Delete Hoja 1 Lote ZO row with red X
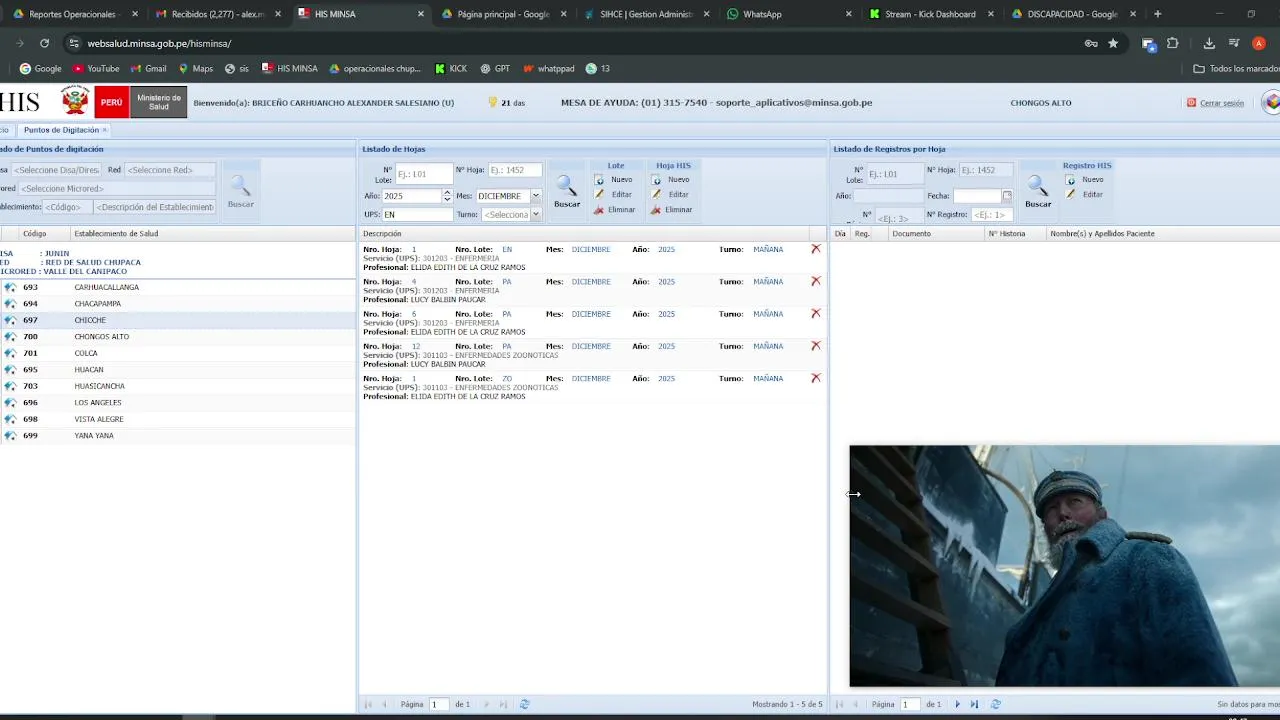The image size is (1280, 720). (x=816, y=378)
